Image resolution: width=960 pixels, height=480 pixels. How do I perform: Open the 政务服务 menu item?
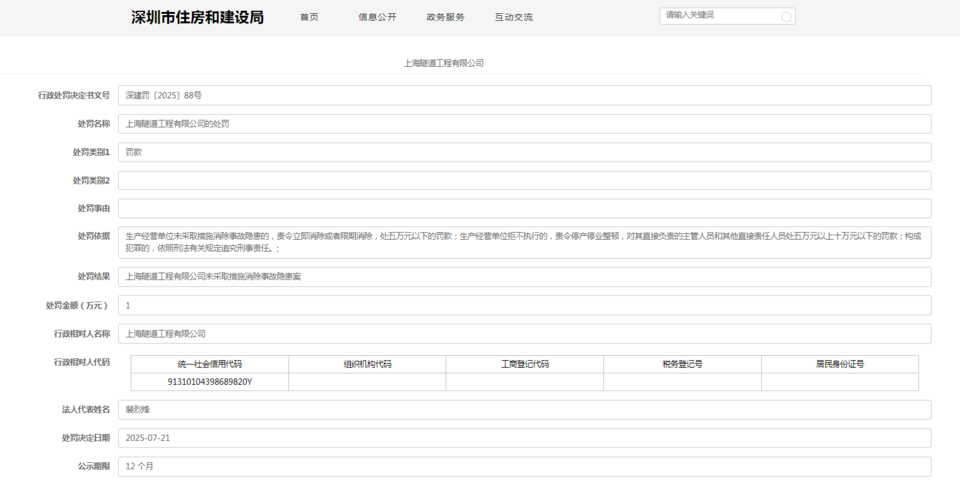click(446, 17)
